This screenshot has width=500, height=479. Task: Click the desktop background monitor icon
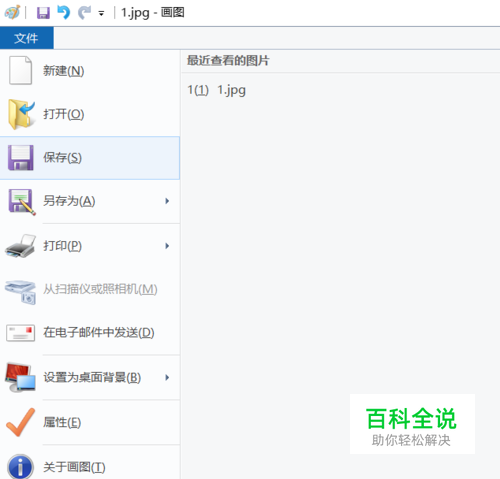point(20,377)
